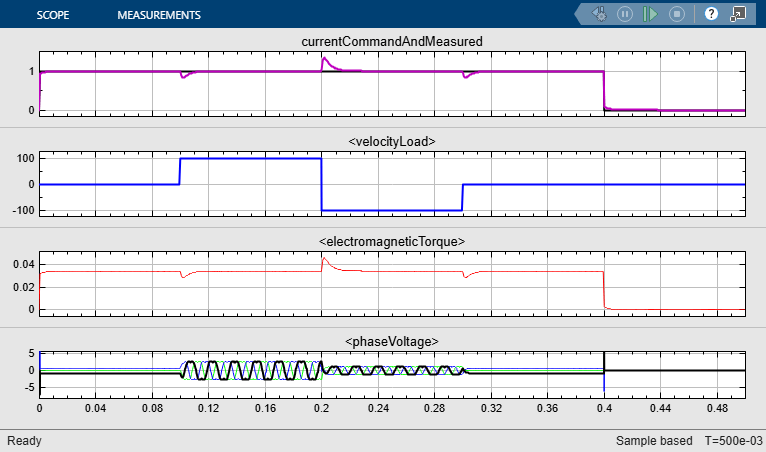Click the undock scope window icon
The image size is (766, 452).
[738, 14]
